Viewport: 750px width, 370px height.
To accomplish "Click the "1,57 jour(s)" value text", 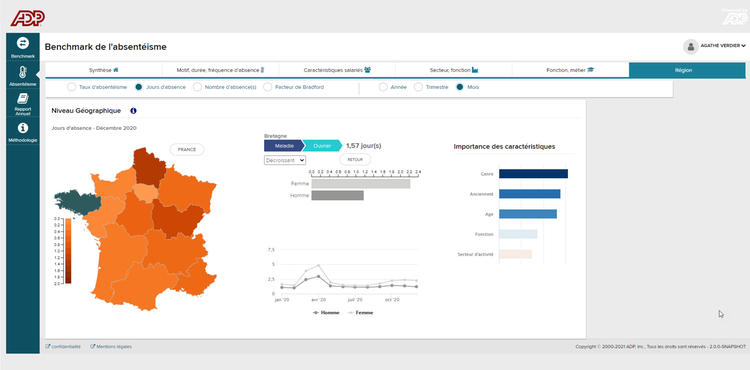I will [364, 145].
